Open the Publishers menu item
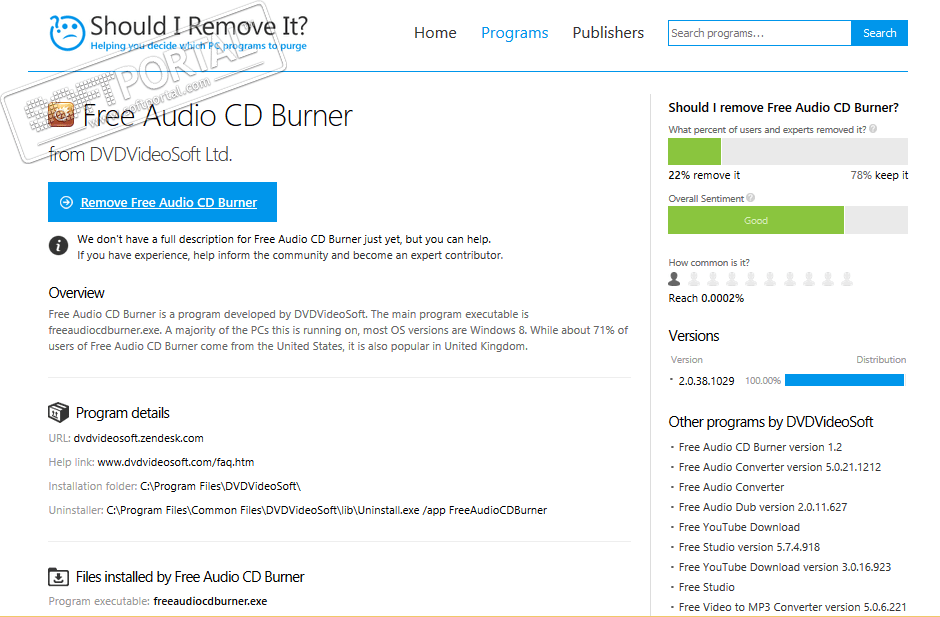Image resolution: width=940 pixels, height=617 pixels. [608, 33]
